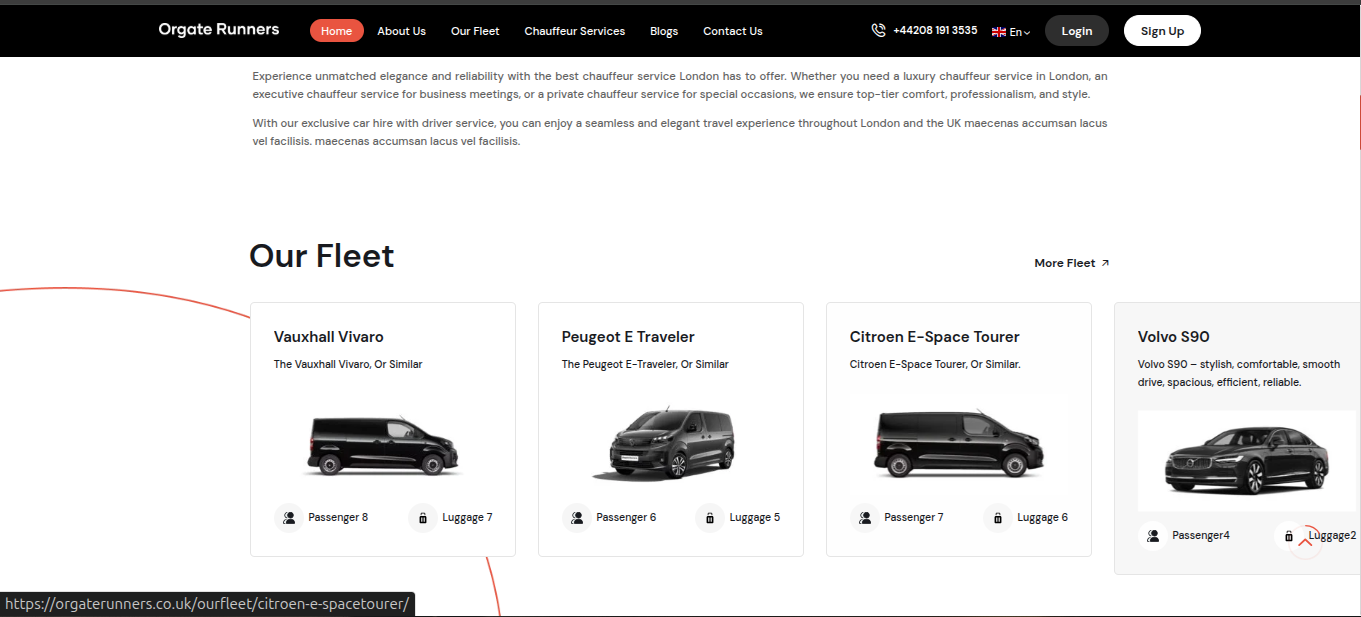Follow the More Fleet link
The image size is (1361, 617).
tap(1071, 263)
